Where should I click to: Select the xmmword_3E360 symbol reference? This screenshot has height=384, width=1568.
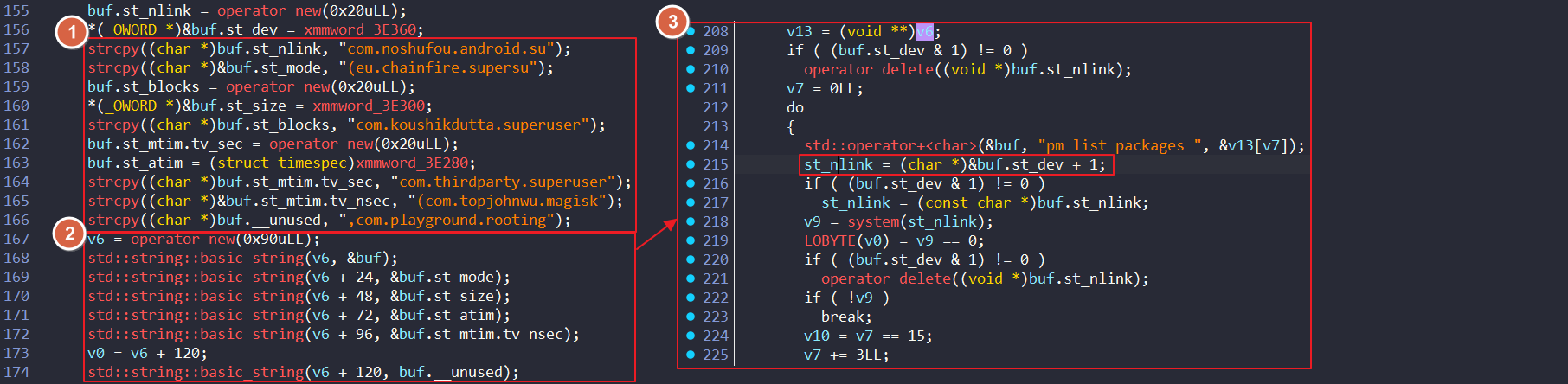(x=360, y=29)
